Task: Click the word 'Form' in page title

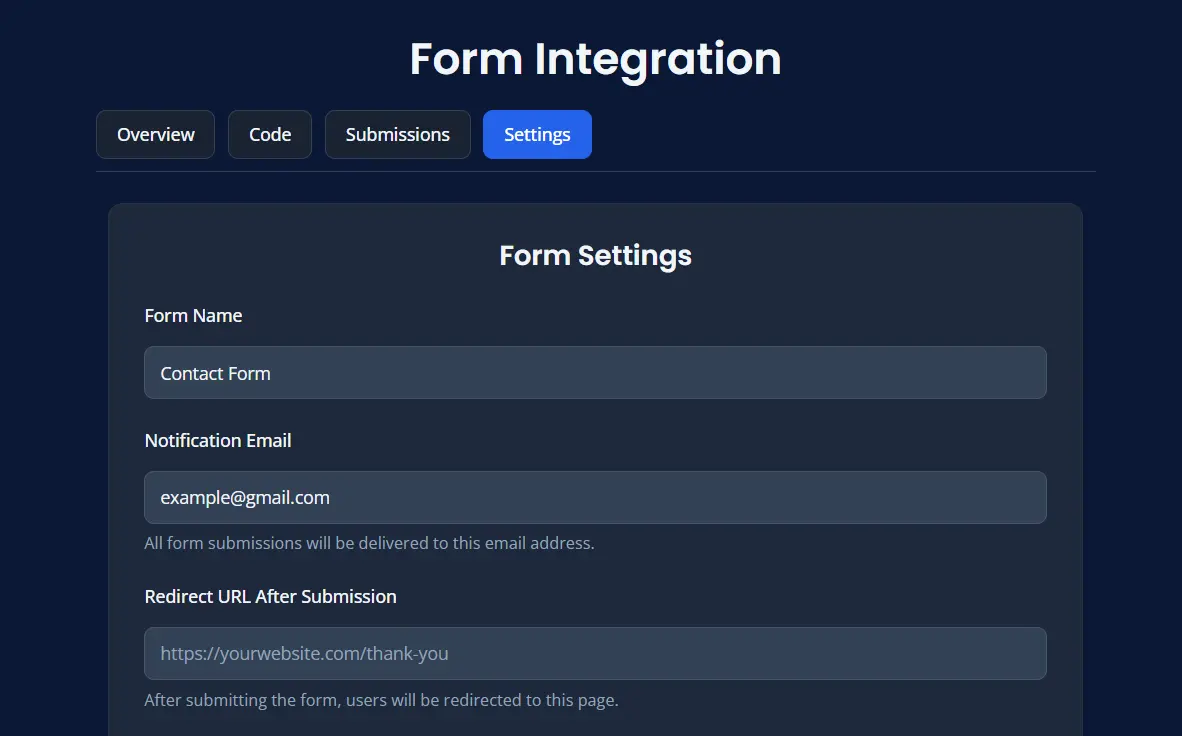Action: point(465,59)
